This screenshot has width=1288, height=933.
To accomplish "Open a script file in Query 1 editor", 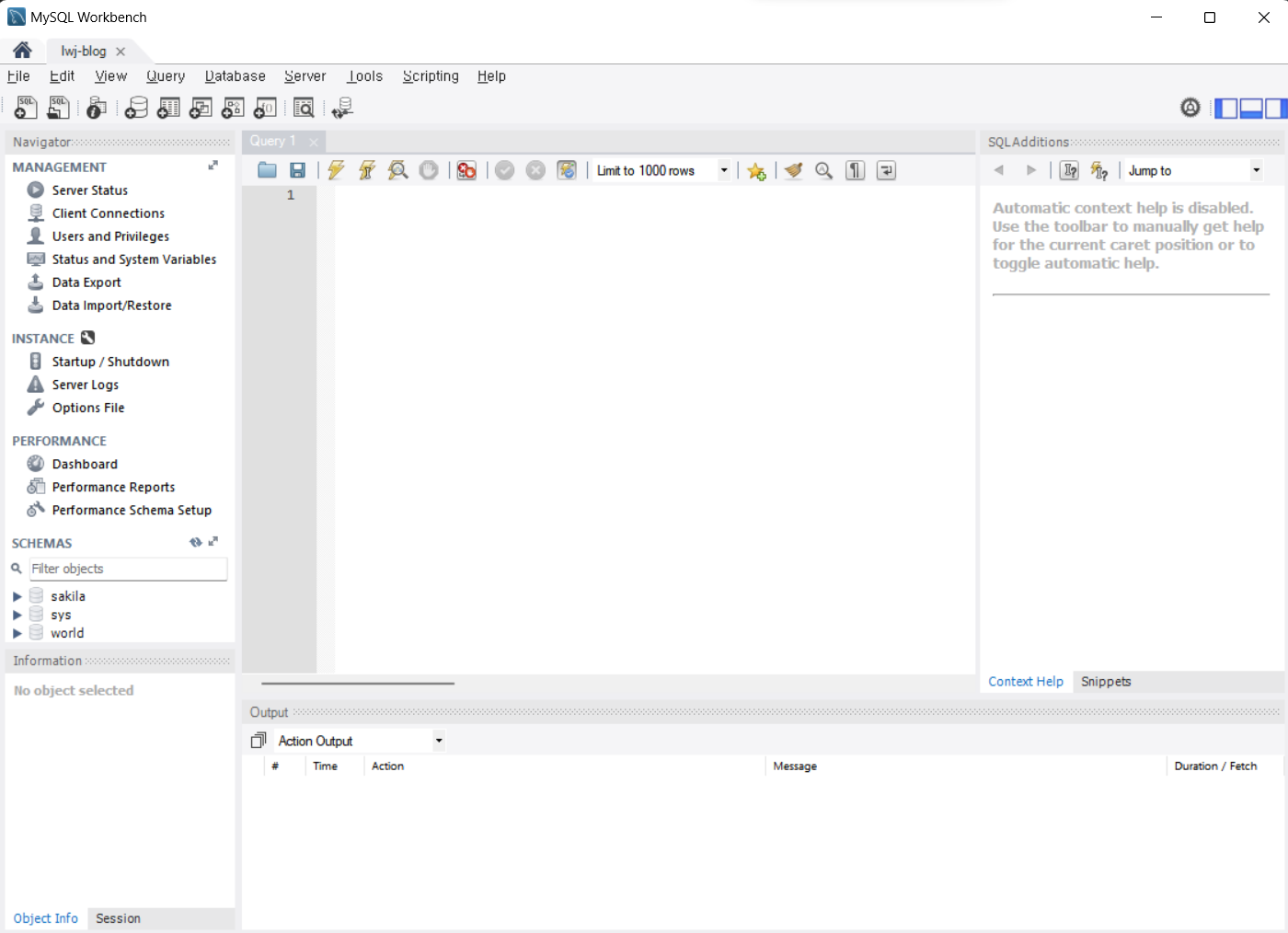I will (268, 170).
